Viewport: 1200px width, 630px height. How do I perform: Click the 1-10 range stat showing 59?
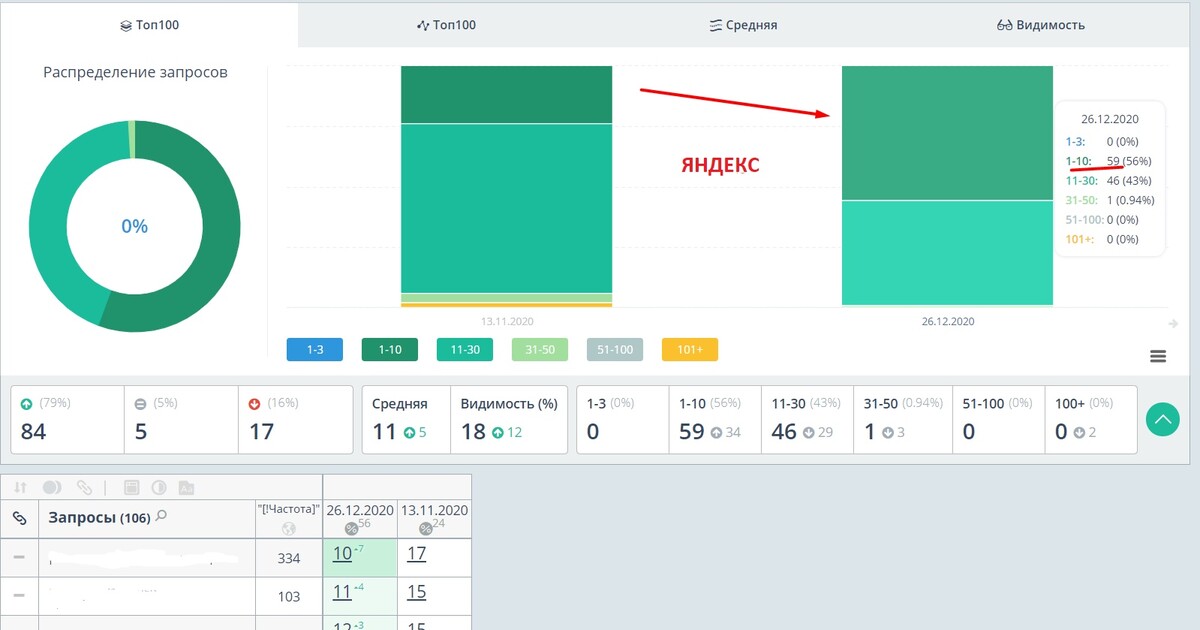tap(715, 420)
